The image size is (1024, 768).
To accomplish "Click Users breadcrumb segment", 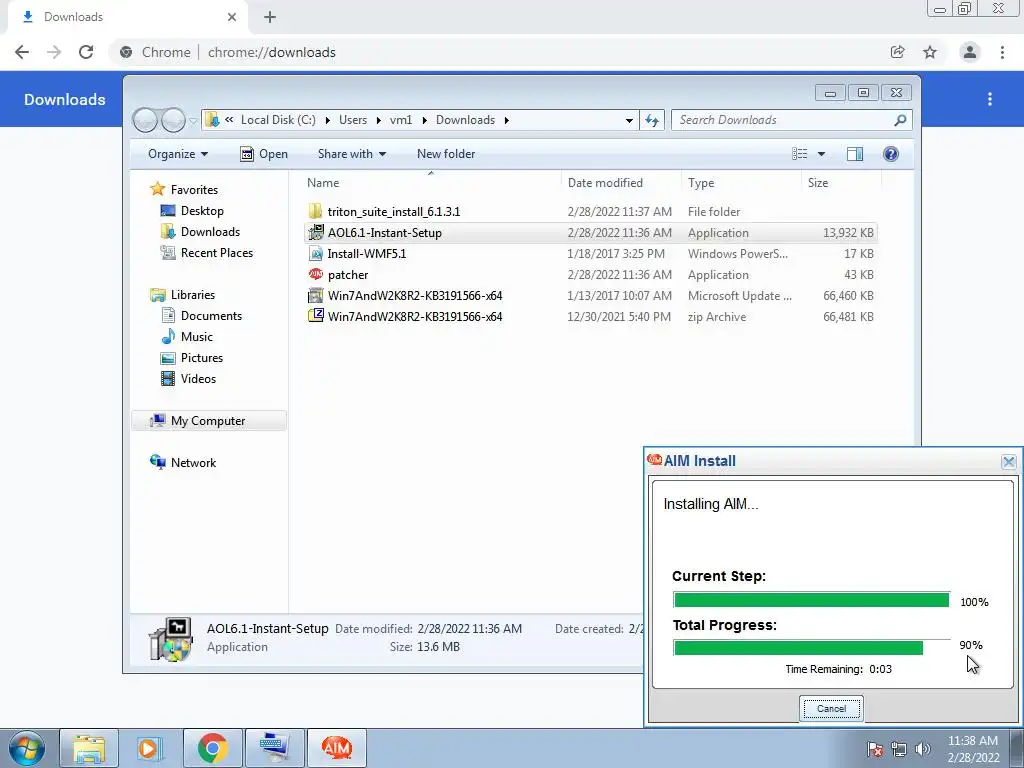I will pyautogui.click(x=353, y=120).
